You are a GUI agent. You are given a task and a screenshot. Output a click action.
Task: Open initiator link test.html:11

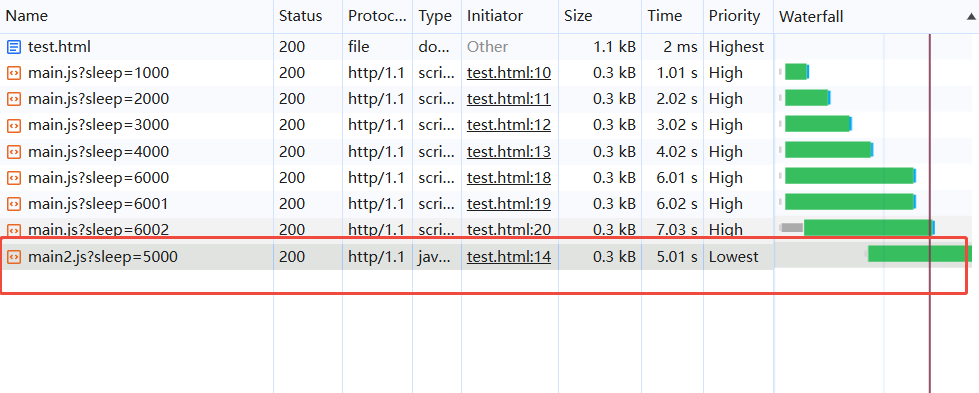(x=509, y=99)
